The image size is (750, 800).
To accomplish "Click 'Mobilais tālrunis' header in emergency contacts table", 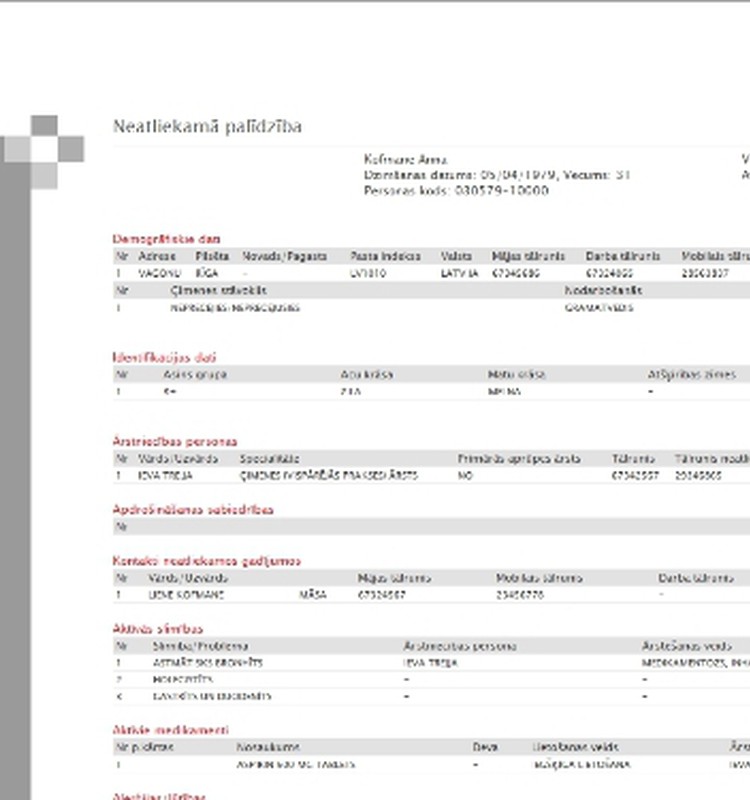I will 539,578.
